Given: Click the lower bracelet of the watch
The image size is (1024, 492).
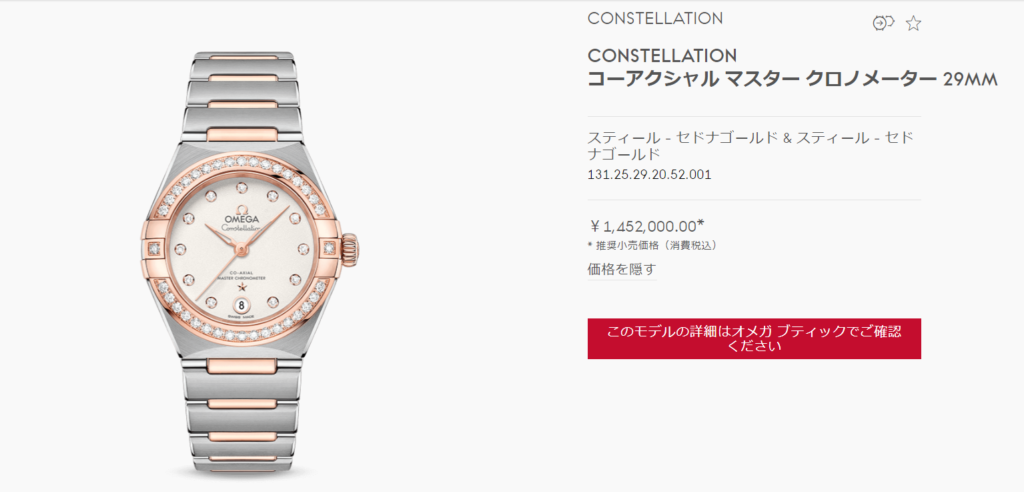Looking at the screenshot, I should 241,415.
